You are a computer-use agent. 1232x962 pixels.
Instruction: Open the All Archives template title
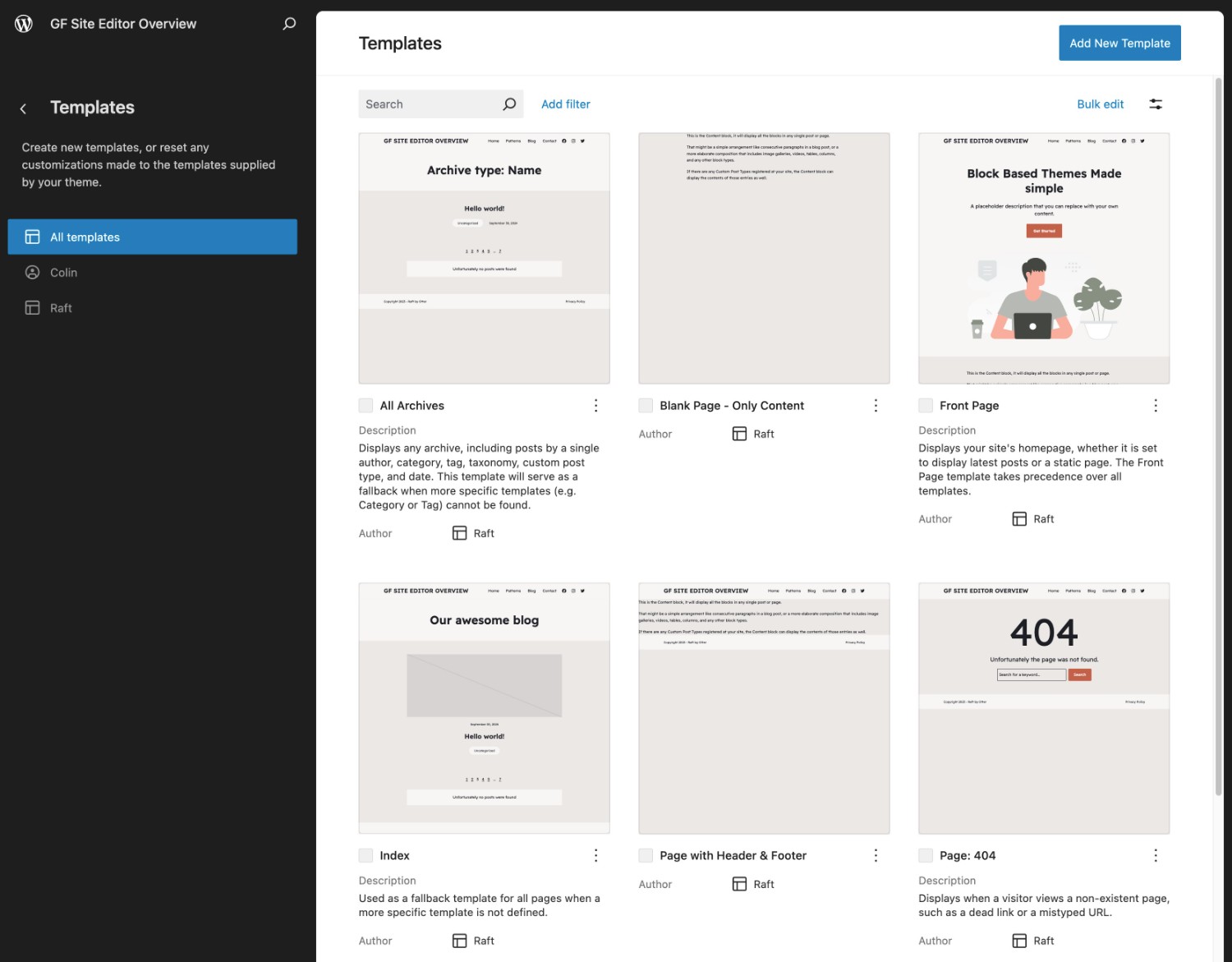pyautogui.click(x=412, y=406)
